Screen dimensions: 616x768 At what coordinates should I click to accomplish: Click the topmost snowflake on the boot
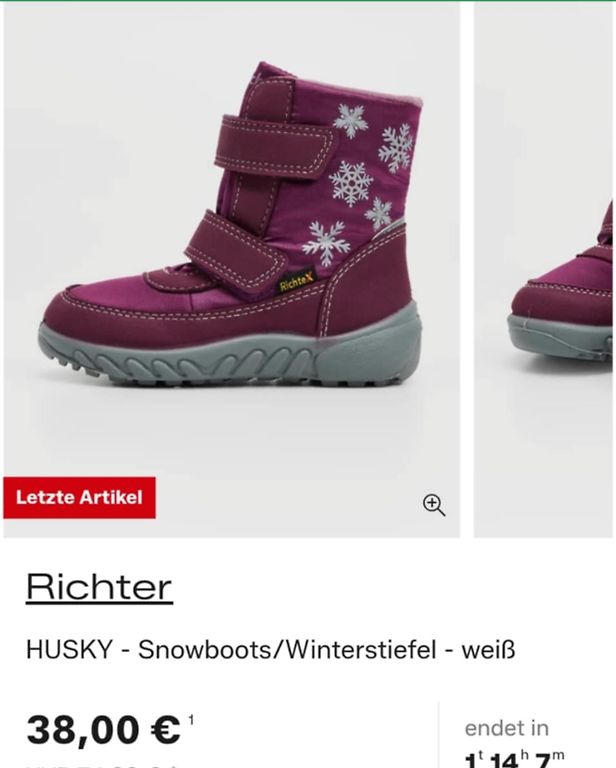tap(351, 120)
